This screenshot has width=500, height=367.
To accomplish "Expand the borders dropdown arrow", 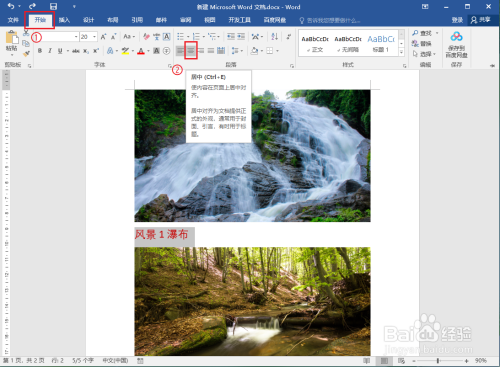I will pyautogui.click(x=277, y=51).
